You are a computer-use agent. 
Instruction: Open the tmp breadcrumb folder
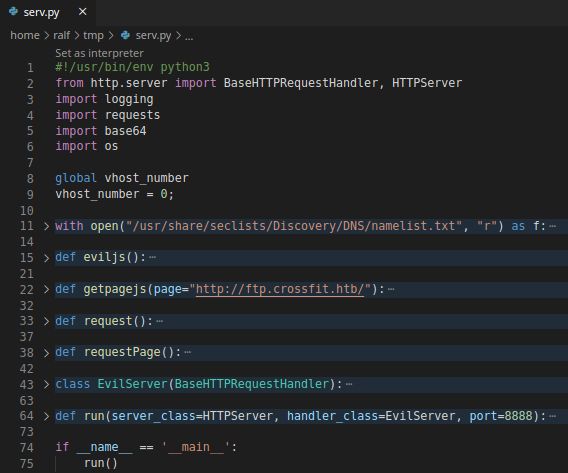pos(93,35)
